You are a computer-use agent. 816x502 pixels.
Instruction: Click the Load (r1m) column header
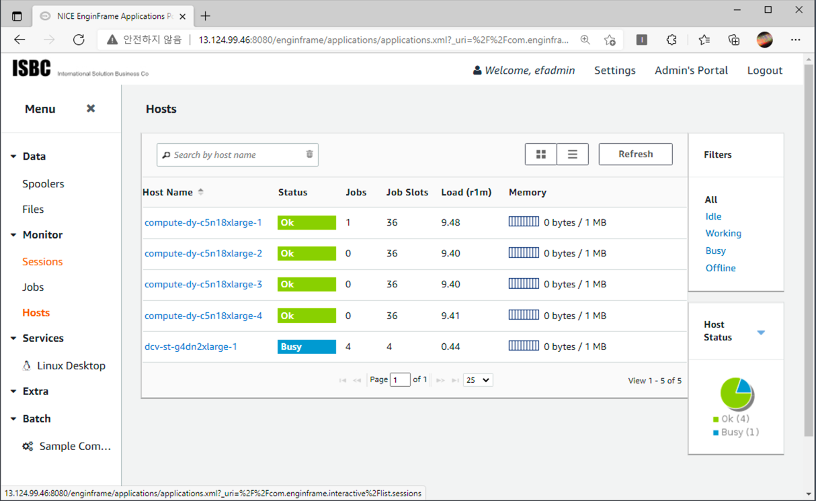(466, 192)
